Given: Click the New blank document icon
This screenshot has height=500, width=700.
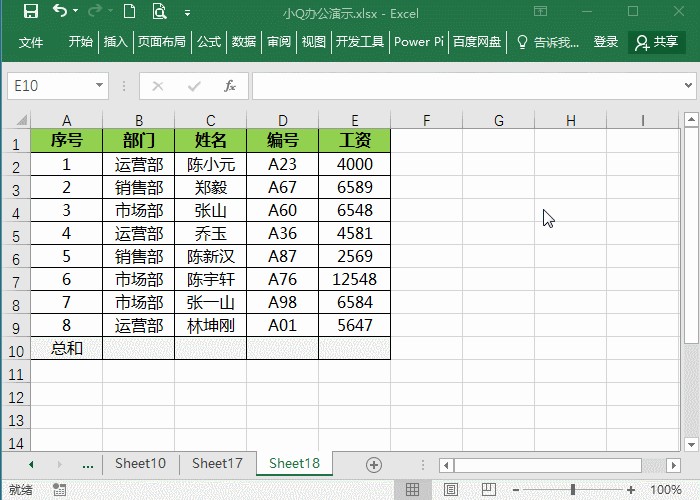Looking at the screenshot, I should (x=129, y=12).
